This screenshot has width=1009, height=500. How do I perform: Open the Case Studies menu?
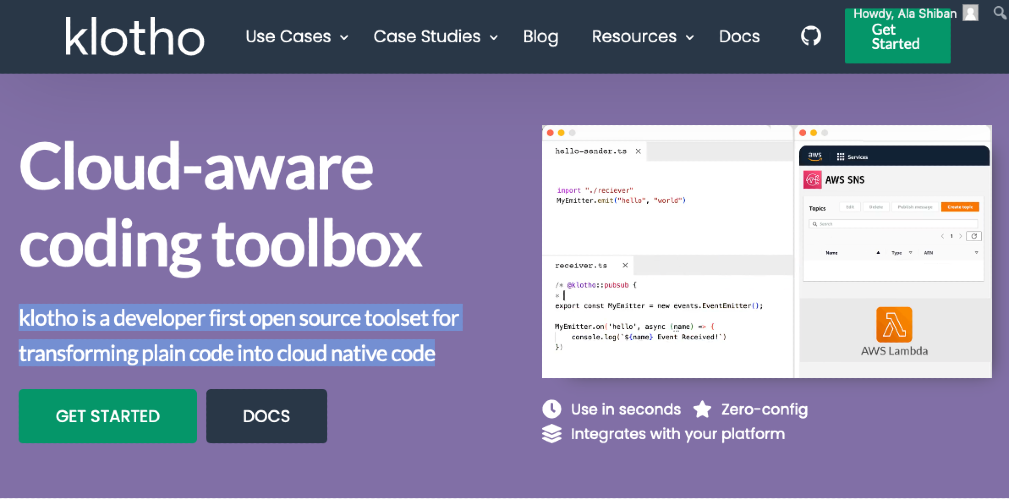(427, 37)
